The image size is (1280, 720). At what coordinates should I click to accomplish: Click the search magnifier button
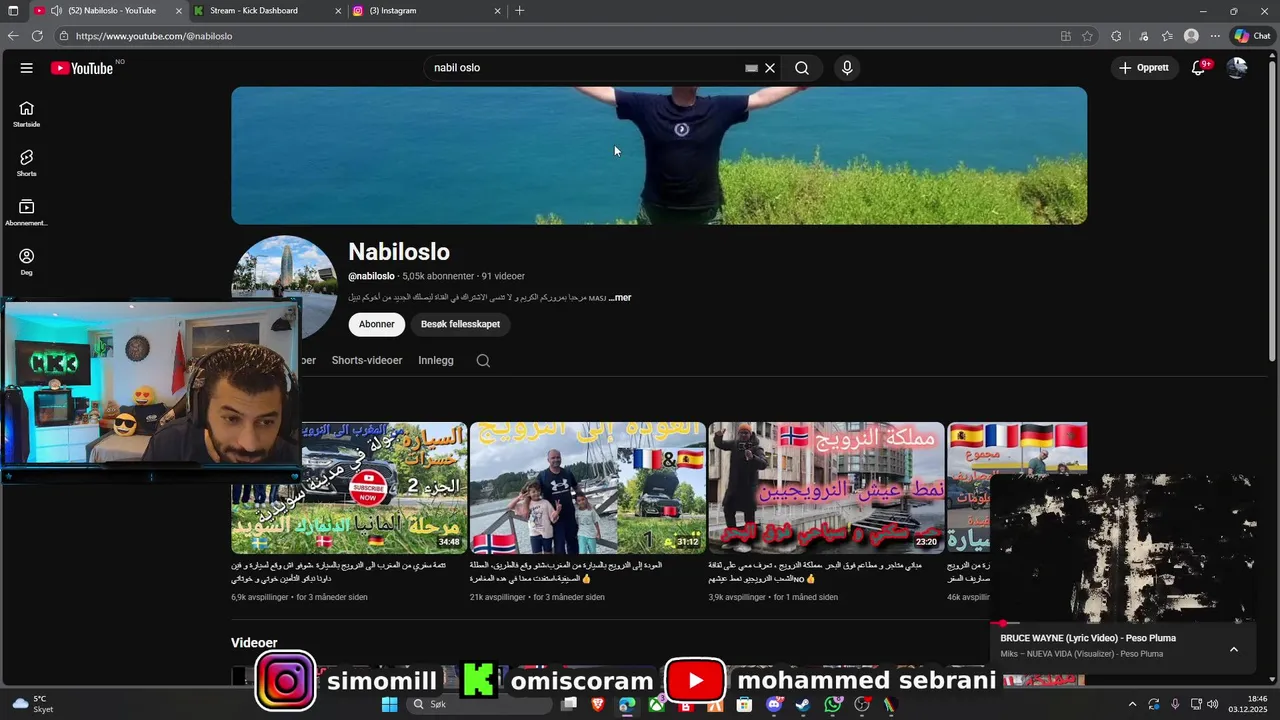(x=802, y=68)
